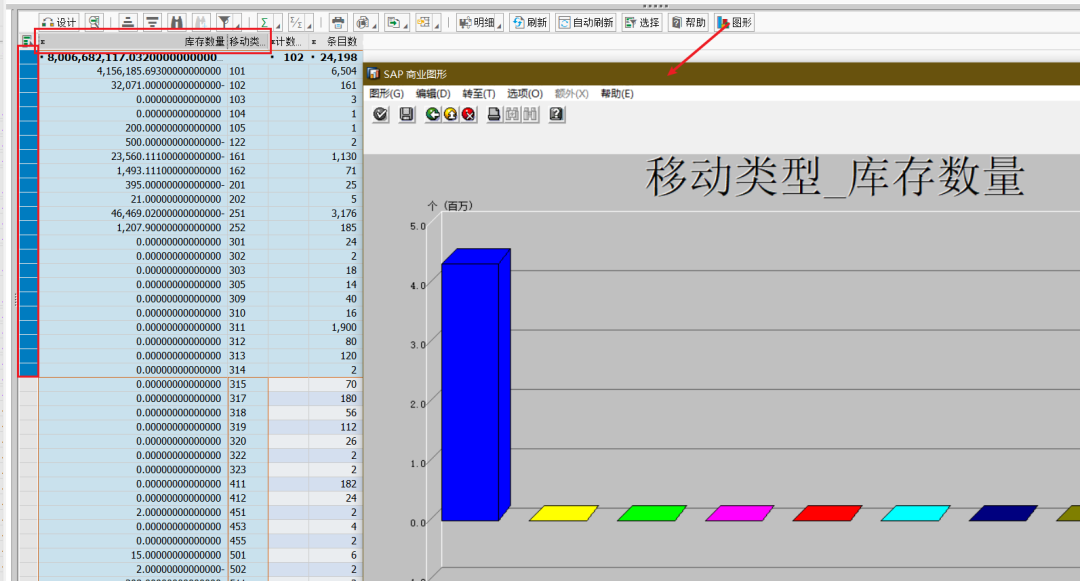Click the cyan bar in chart
The height and width of the screenshot is (581, 1080).
(915, 513)
